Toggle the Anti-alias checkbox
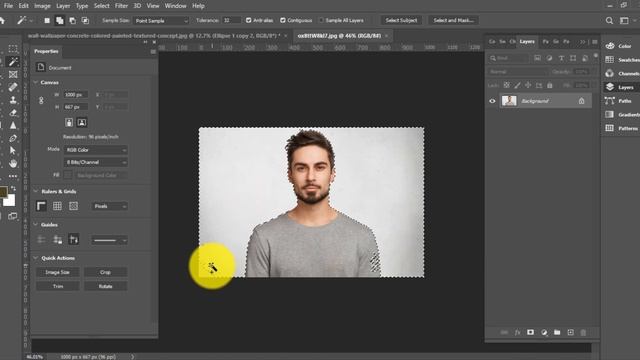The width and height of the screenshot is (640, 360). (249, 20)
